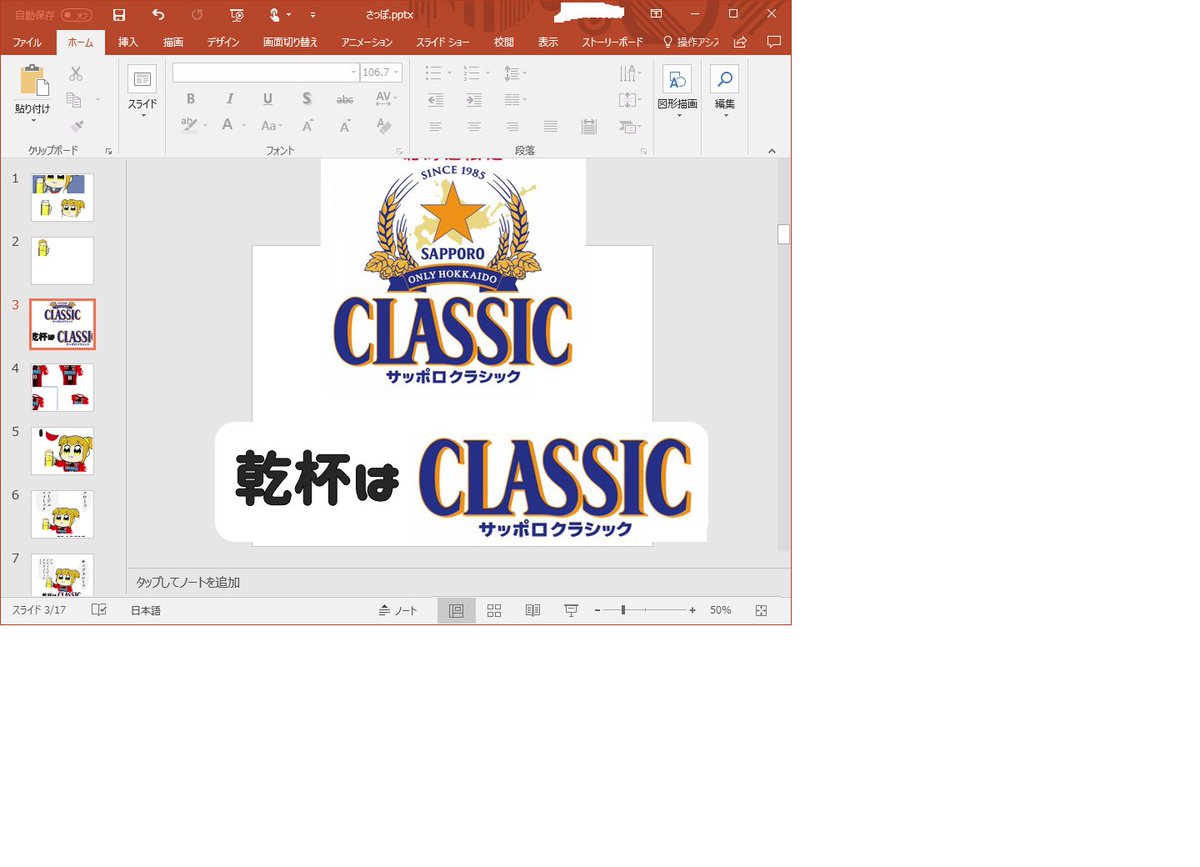Screen dimensions: 1200x867
Task: Toggle italic formatting
Action: click(x=229, y=99)
